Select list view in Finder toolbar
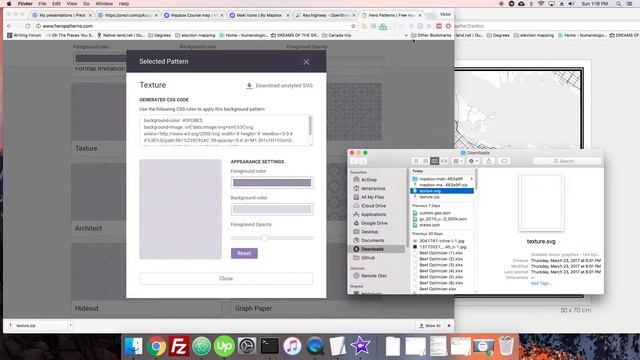This screenshot has width=640, height=360. (425, 161)
